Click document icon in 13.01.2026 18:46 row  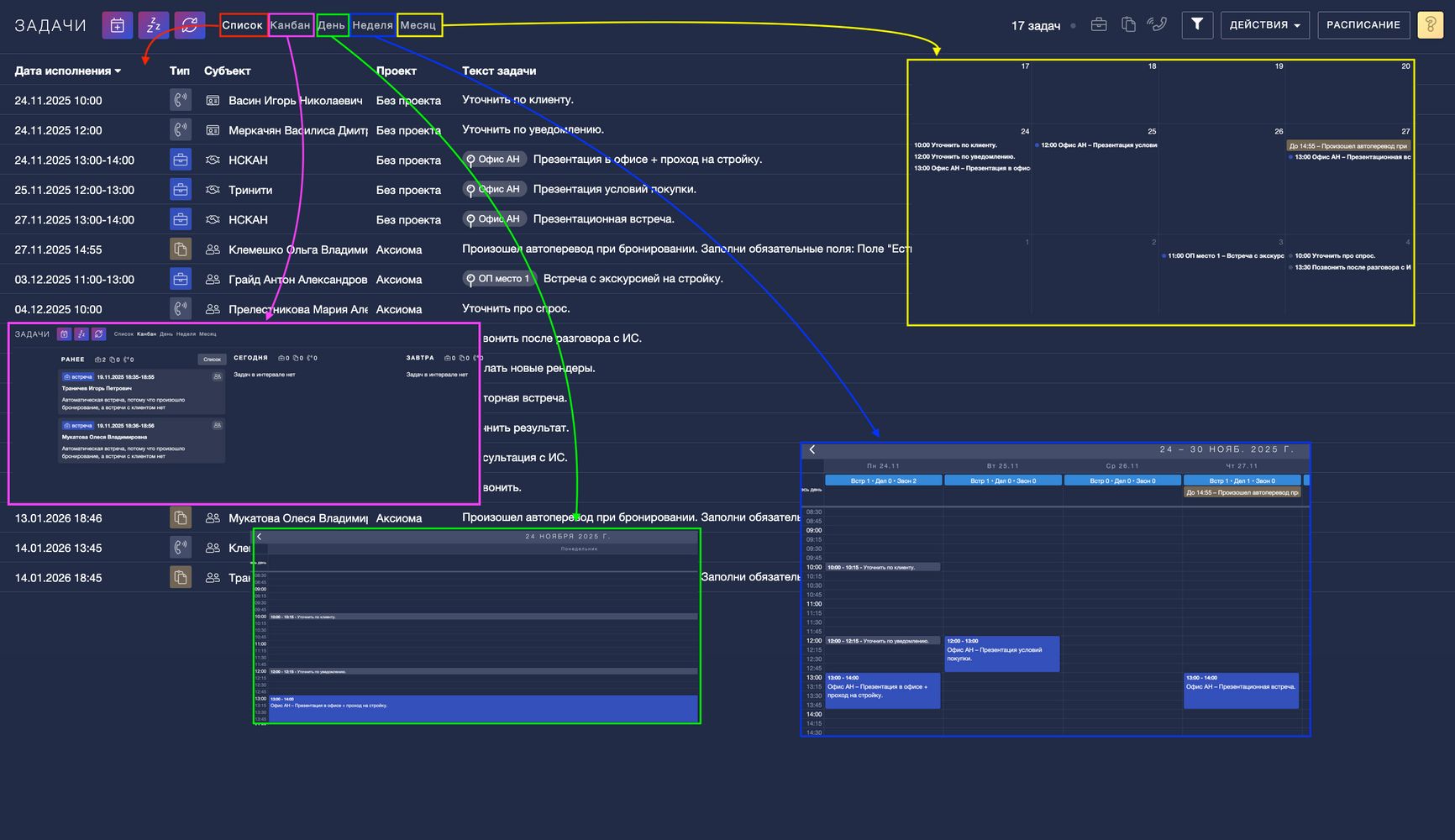click(181, 518)
